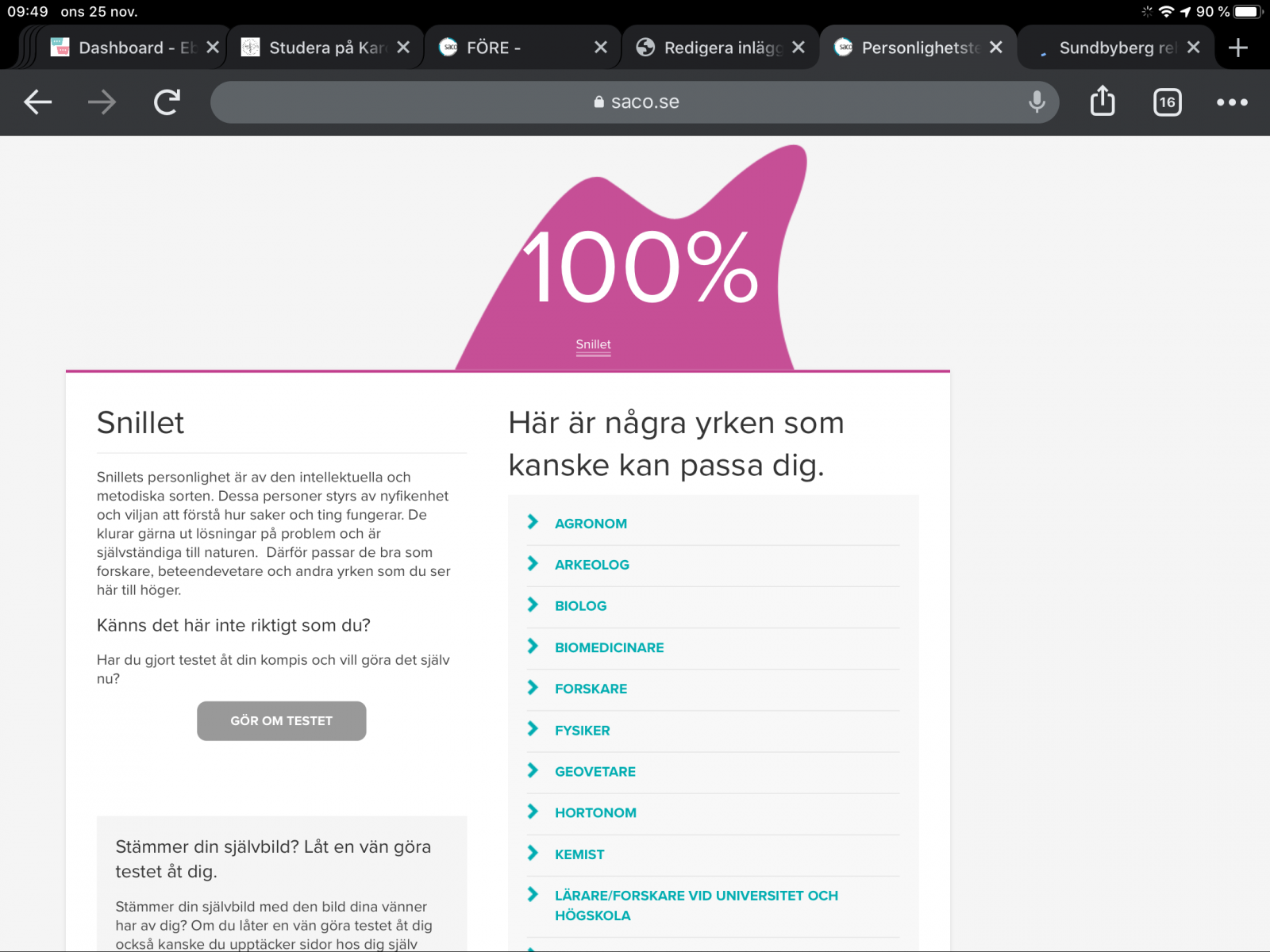Open the tab overview showing 16
This screenshot has height=952, width=1270.
[x=1167, y=102]
